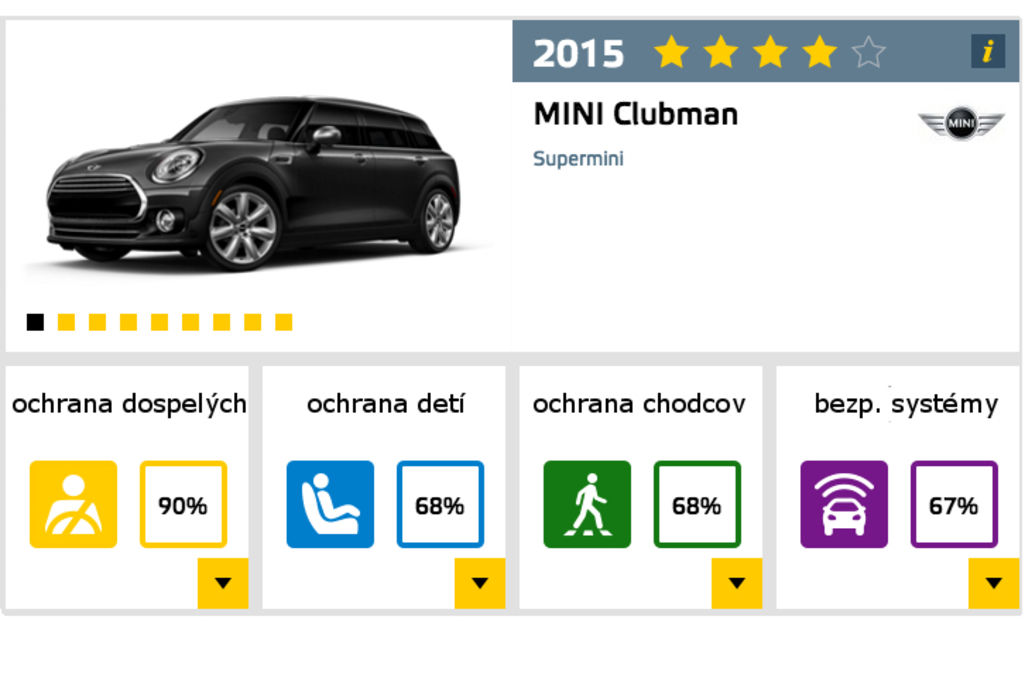Click the MINI Clubman title
The height and width of the screenshot is (684, 1024).
point(635,114)
